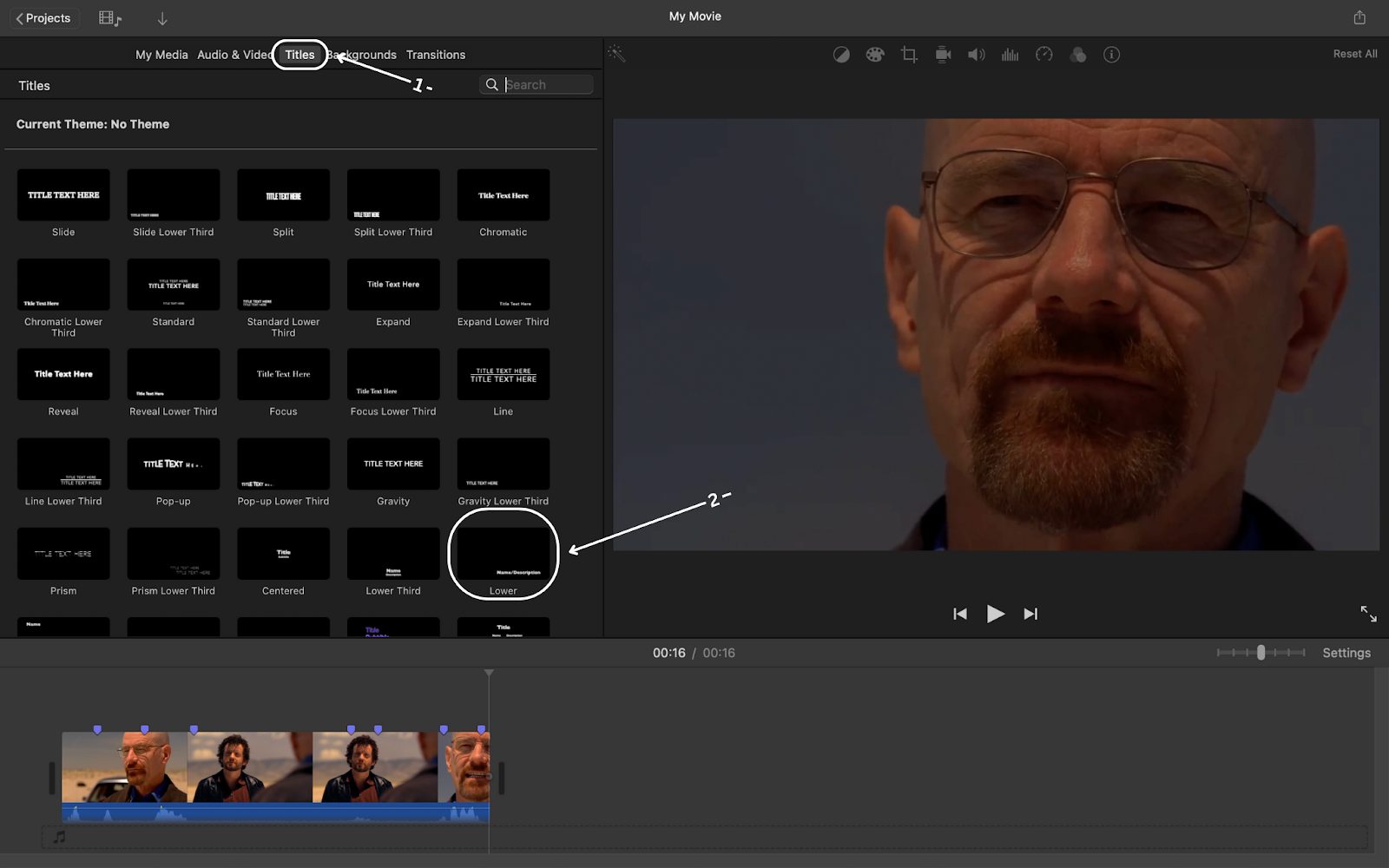The image size is (1389, 868).
Task: Click the first Walter White timeline clip
Action: [124, 767]
